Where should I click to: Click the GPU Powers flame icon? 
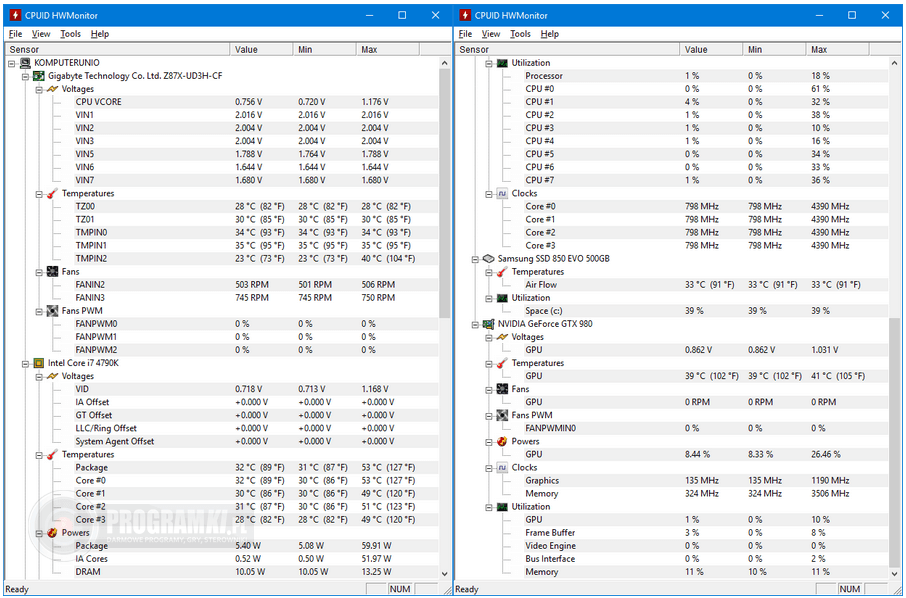click(503, 441)
